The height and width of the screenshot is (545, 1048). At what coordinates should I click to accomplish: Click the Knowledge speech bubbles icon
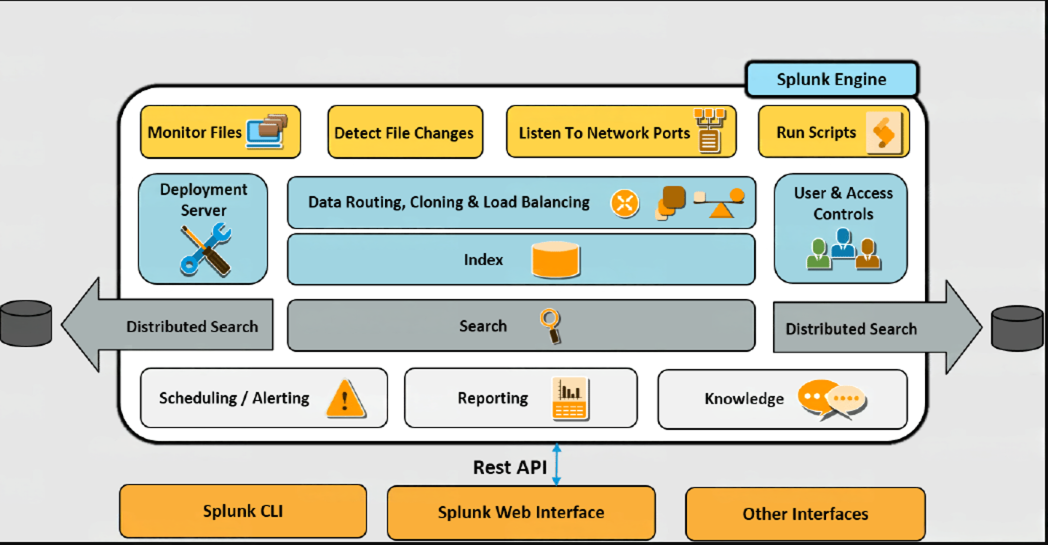831,399
